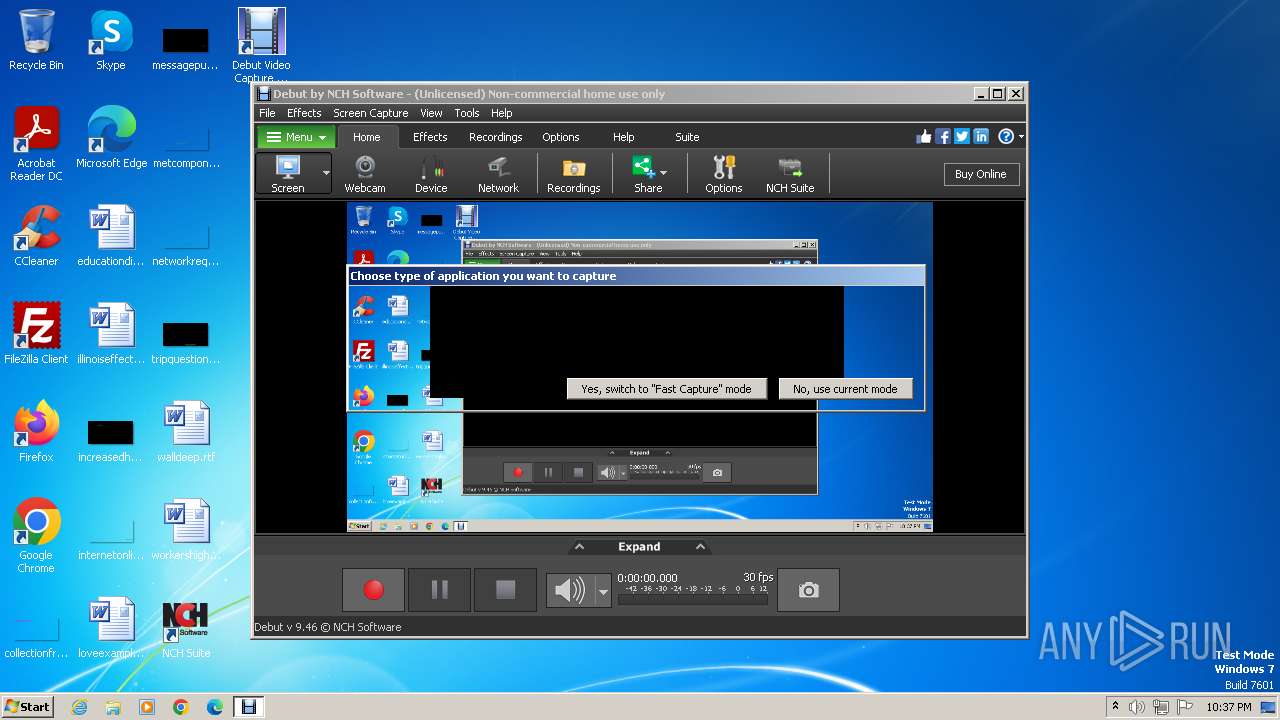
Task: Select Network camera capture
Action: pos(498,174)
